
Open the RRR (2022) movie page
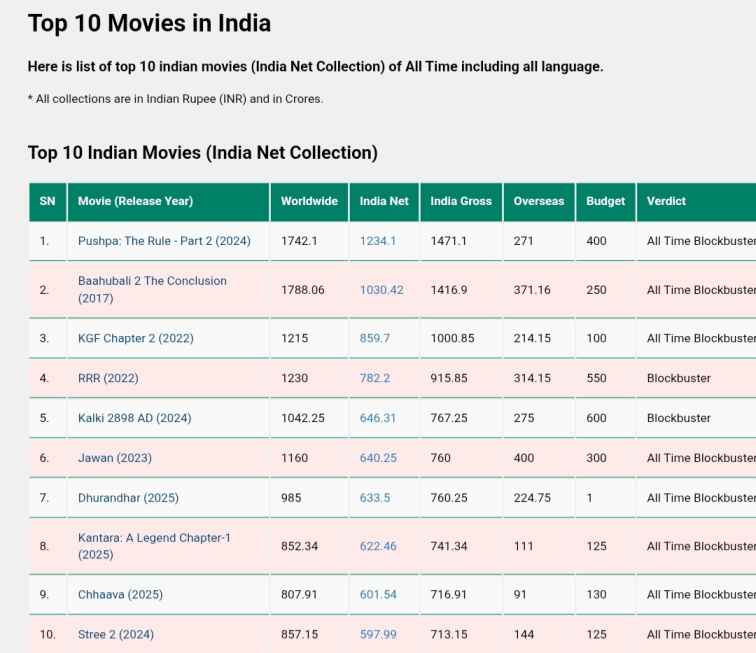click(108, 378)
